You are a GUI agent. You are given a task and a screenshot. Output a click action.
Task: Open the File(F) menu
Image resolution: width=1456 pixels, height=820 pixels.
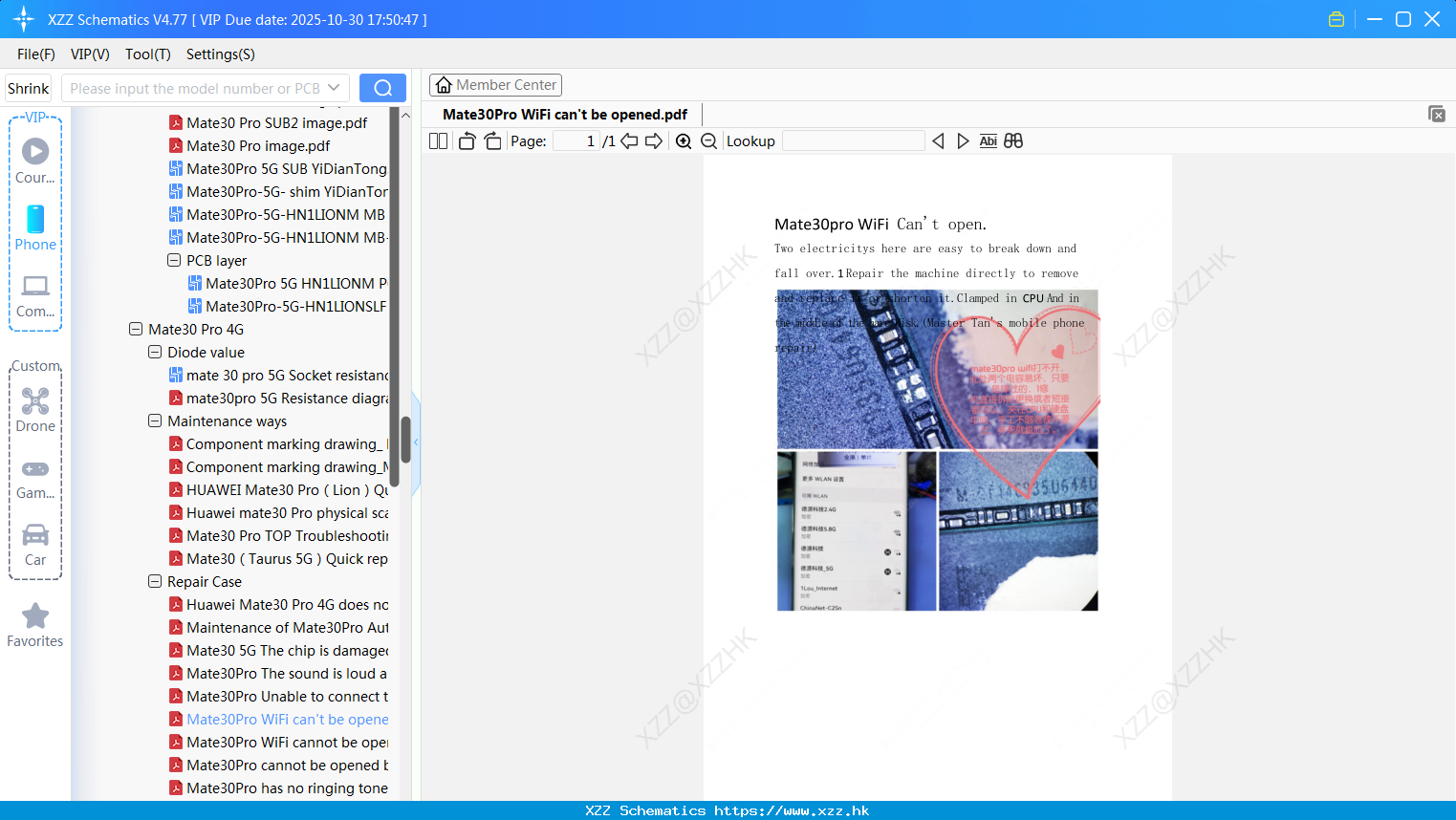[x=36, y=54]
